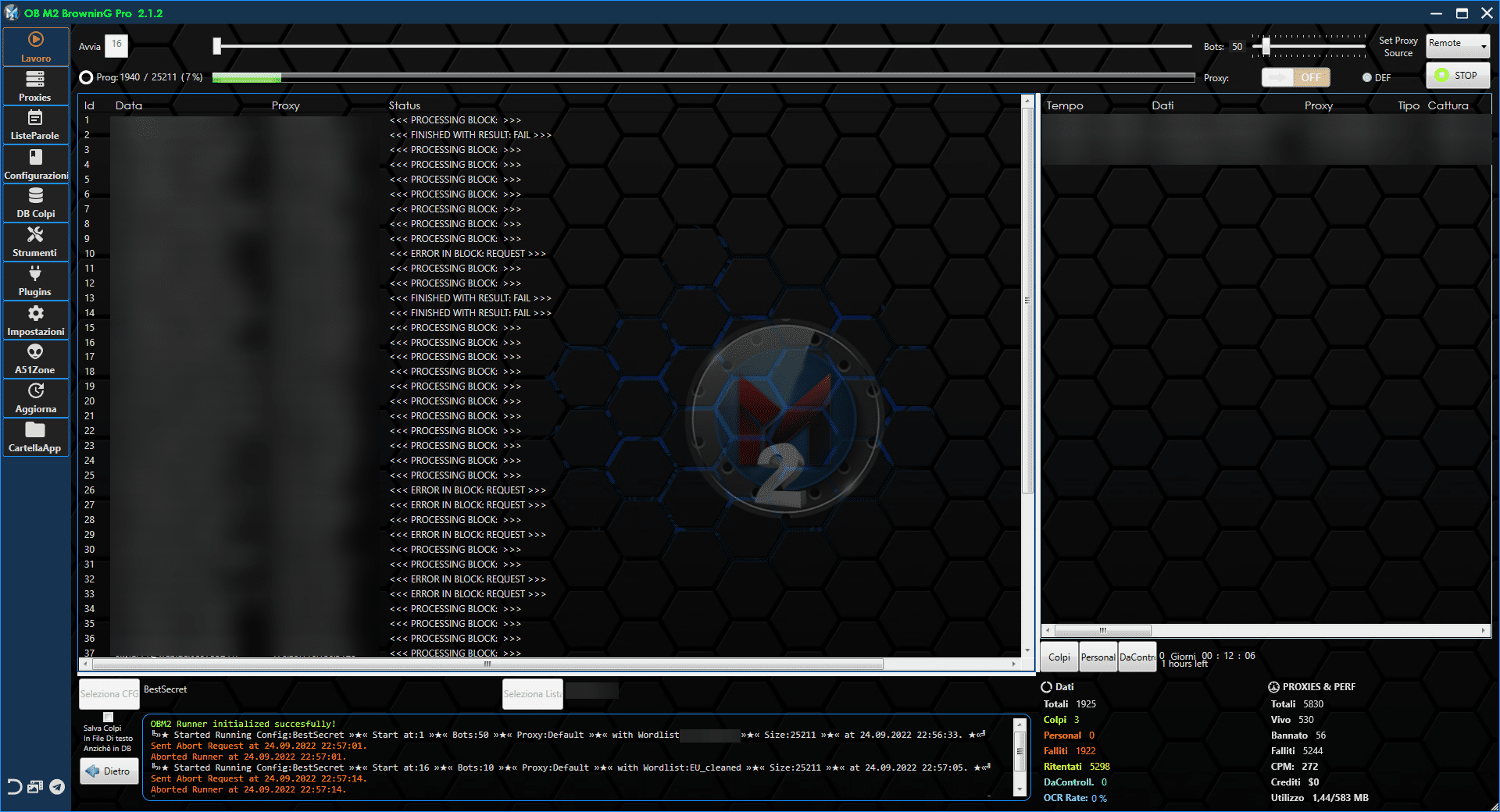Open CartellaApp folder
Image resolution: width=1500 pixels, height=812 pixels.
[36, 437]
